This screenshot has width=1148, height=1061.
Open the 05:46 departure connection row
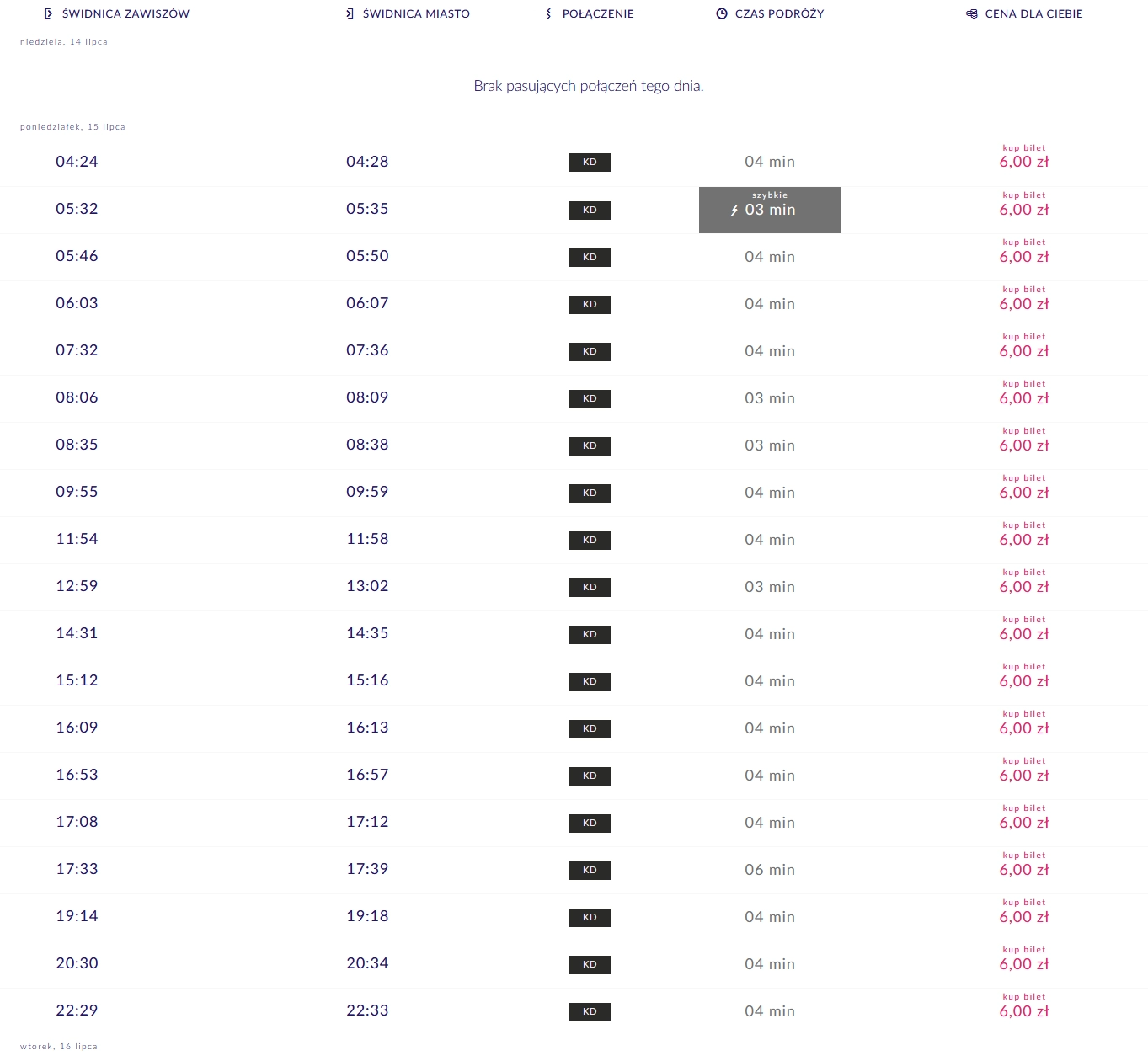[x=77, y=256]
